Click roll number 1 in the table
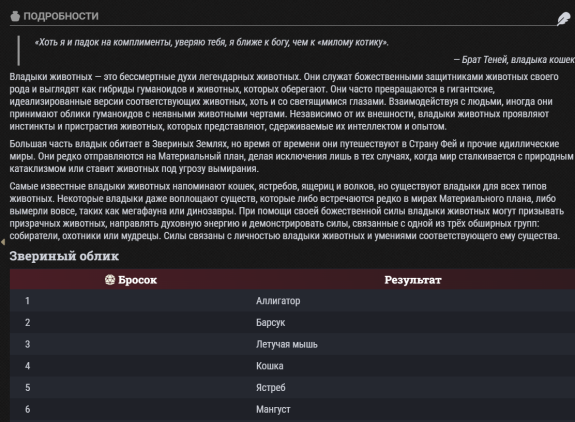Image resolution: width=575 pixels, height=422 pixels. [28, 301]
